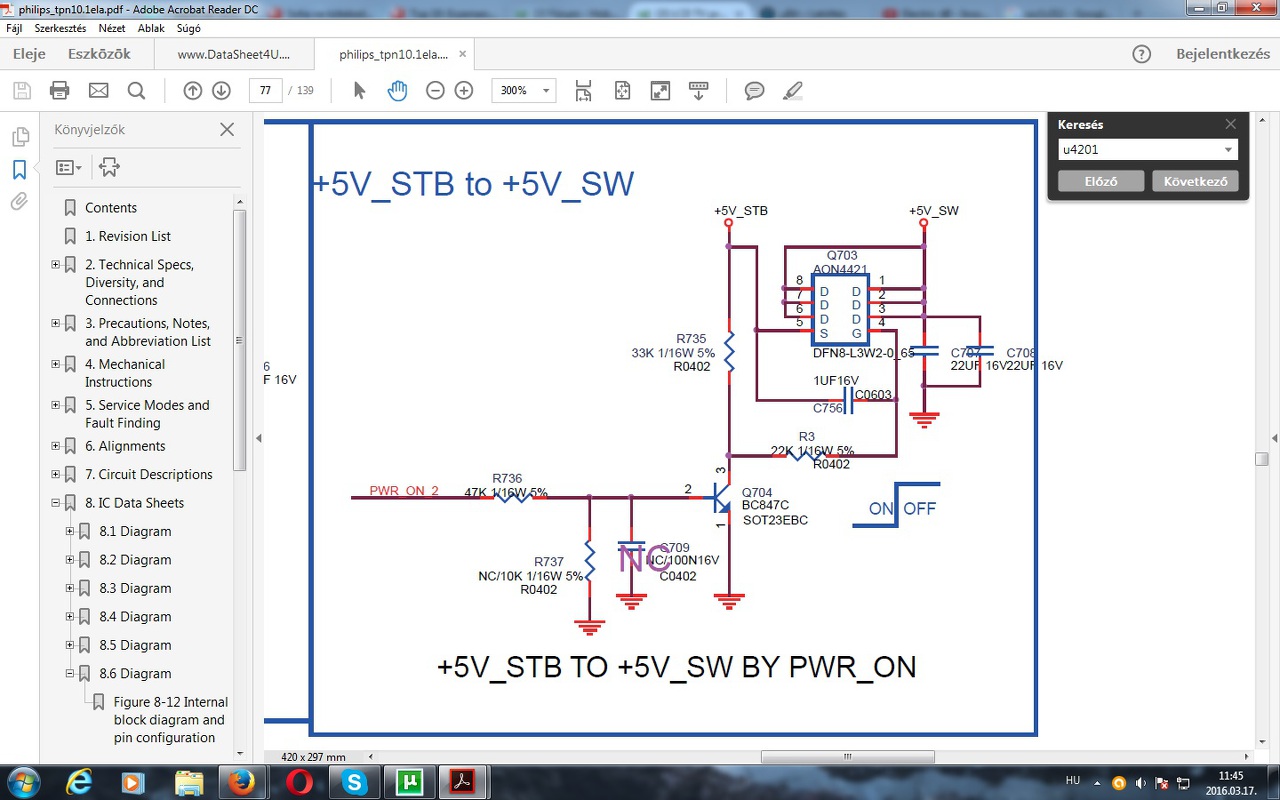Click the Zoom in plus icon
The width and height of the screenshot is (1280, 800).
464,91
